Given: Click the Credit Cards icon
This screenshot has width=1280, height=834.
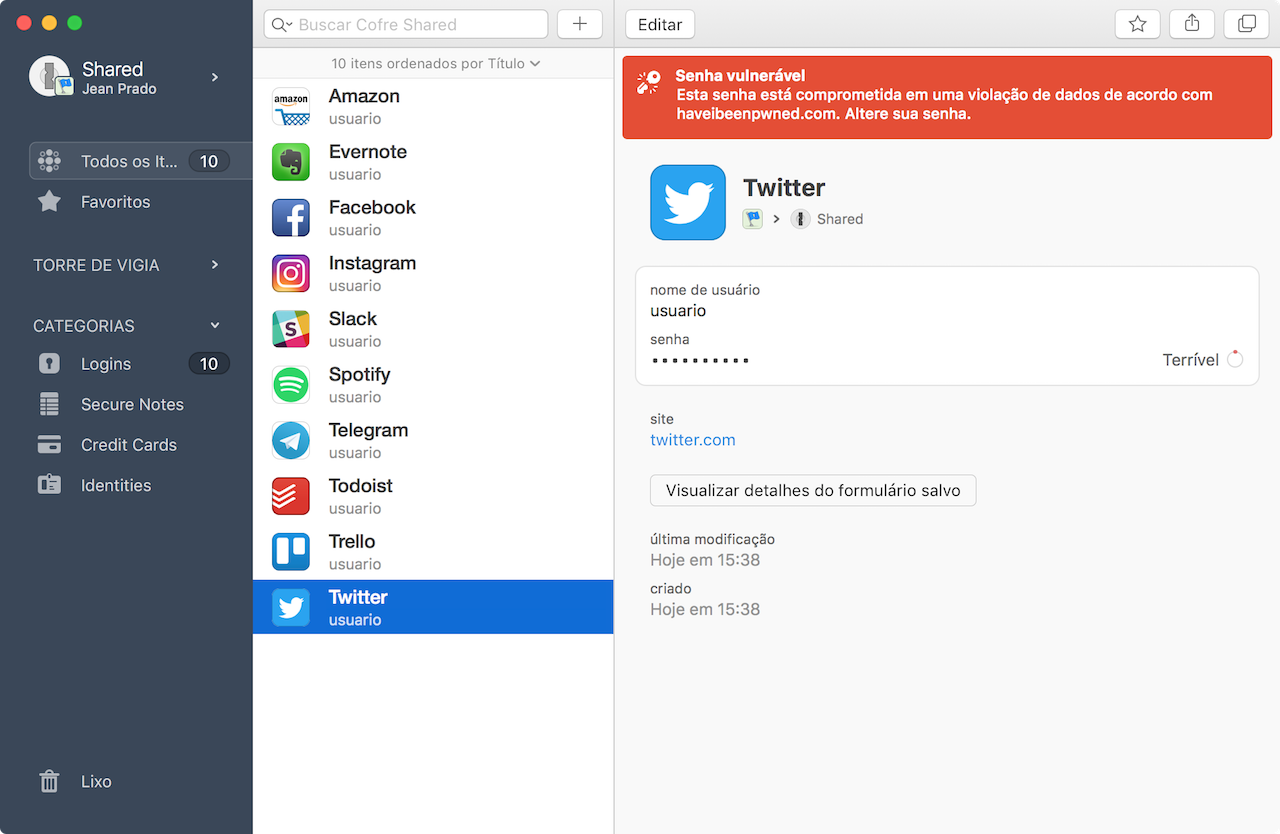Looking at the screenshot, I should point(49,445).
